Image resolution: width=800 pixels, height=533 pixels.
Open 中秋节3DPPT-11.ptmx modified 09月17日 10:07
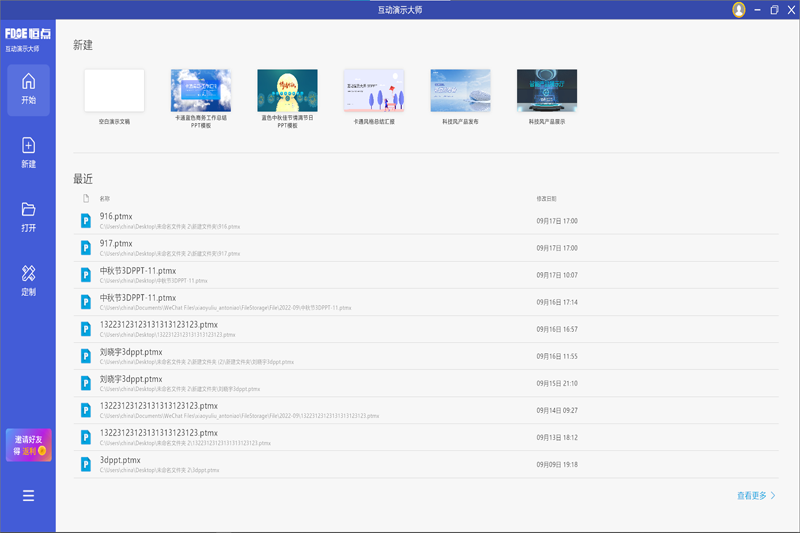138,270
